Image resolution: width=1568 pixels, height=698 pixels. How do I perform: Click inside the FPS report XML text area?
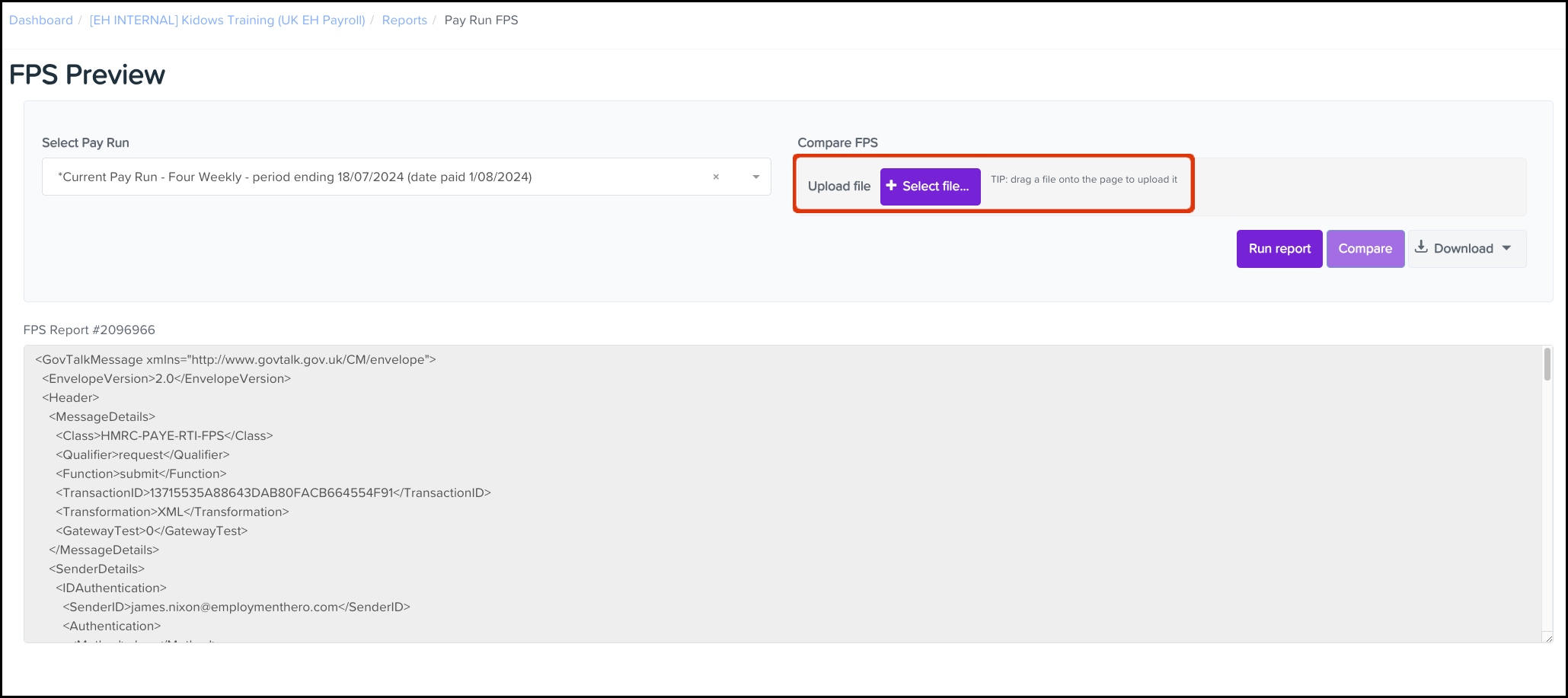(x=762, y=495)
